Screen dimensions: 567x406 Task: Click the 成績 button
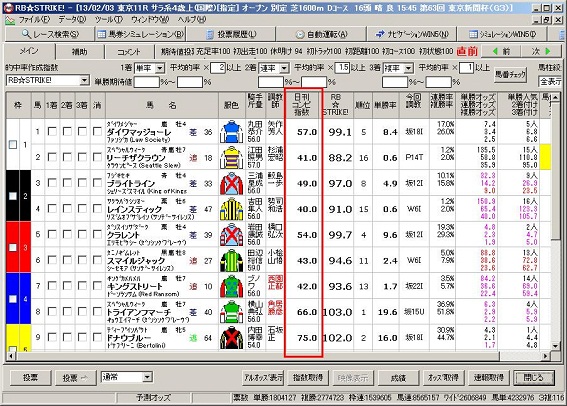point(398,378)
